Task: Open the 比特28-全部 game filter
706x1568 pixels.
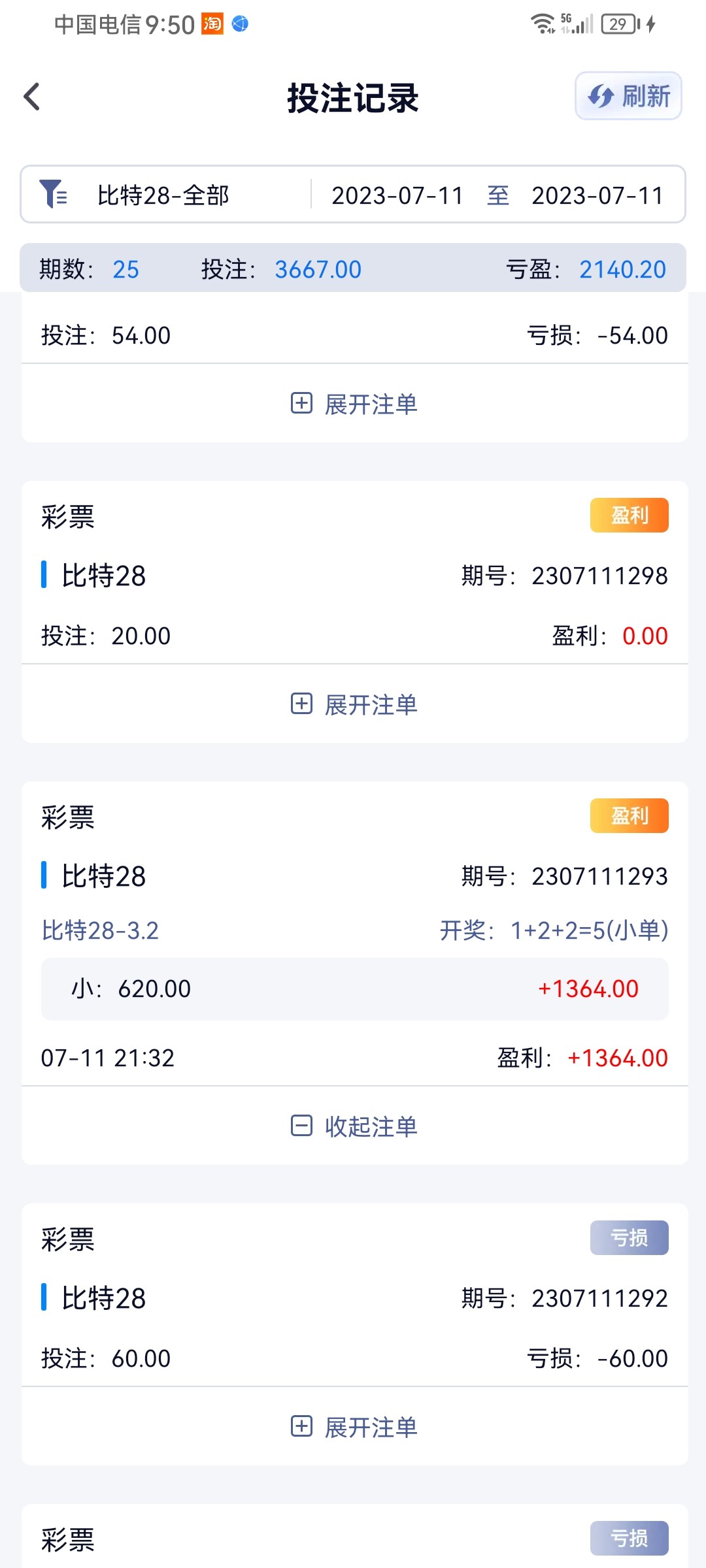Action: (x=163, y=195)
